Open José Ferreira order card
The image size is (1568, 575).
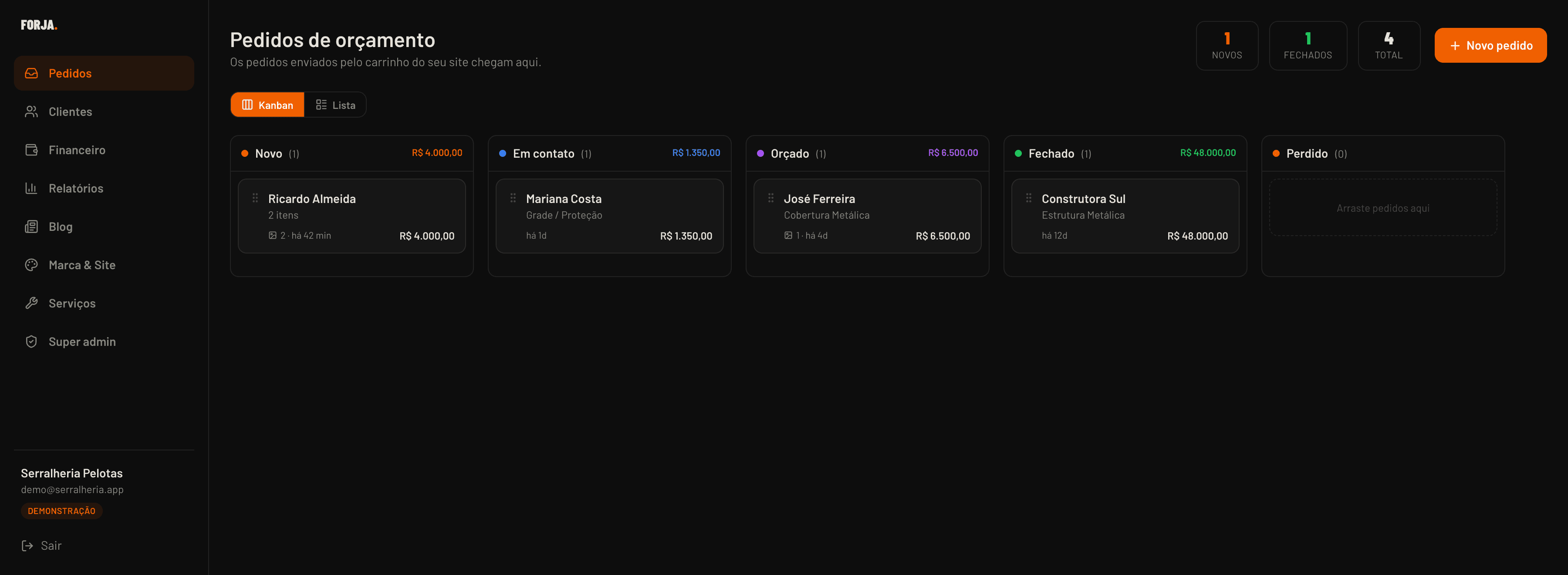click(867, 216)
